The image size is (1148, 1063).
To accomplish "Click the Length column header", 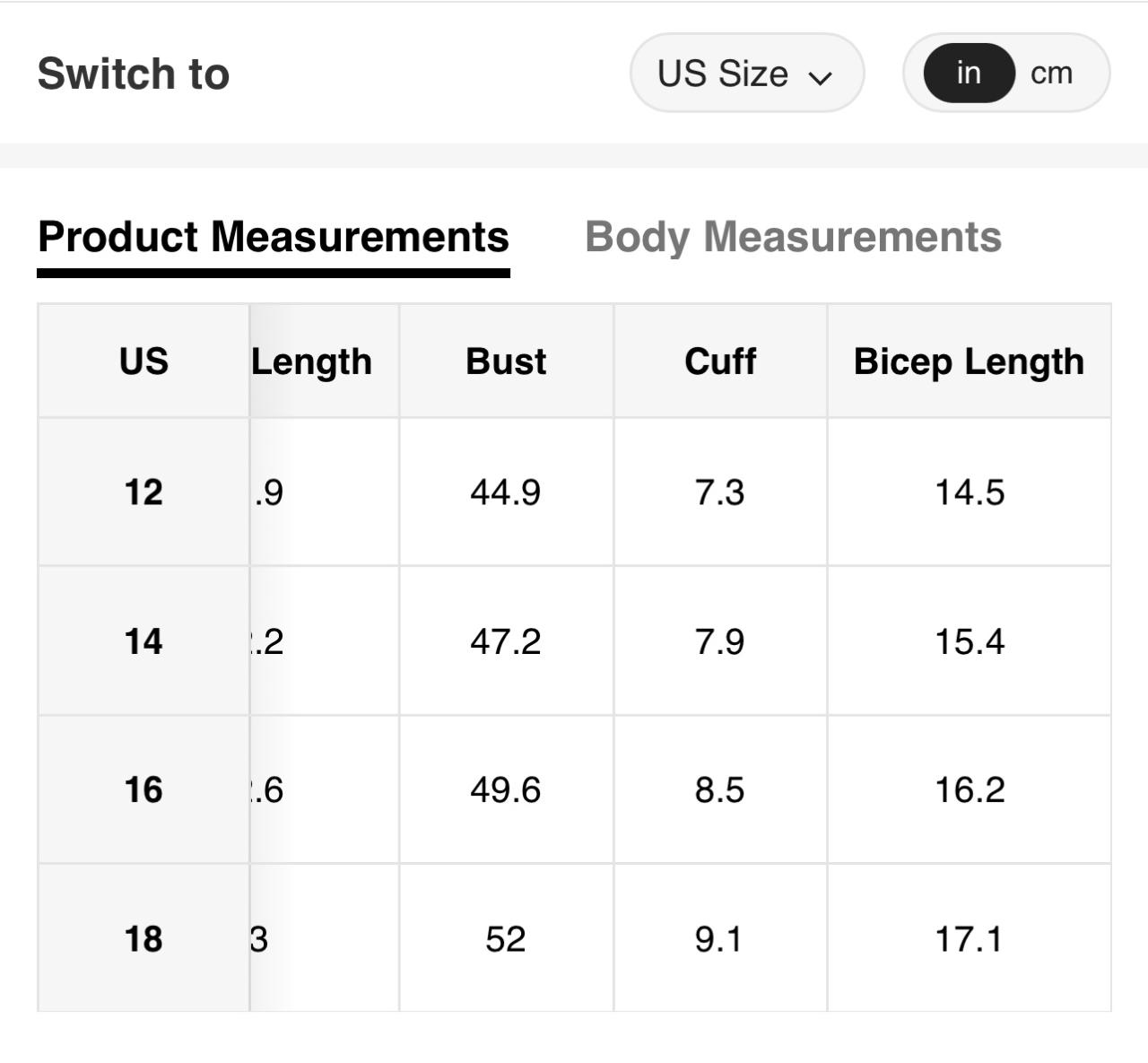I will coord(312,362).
